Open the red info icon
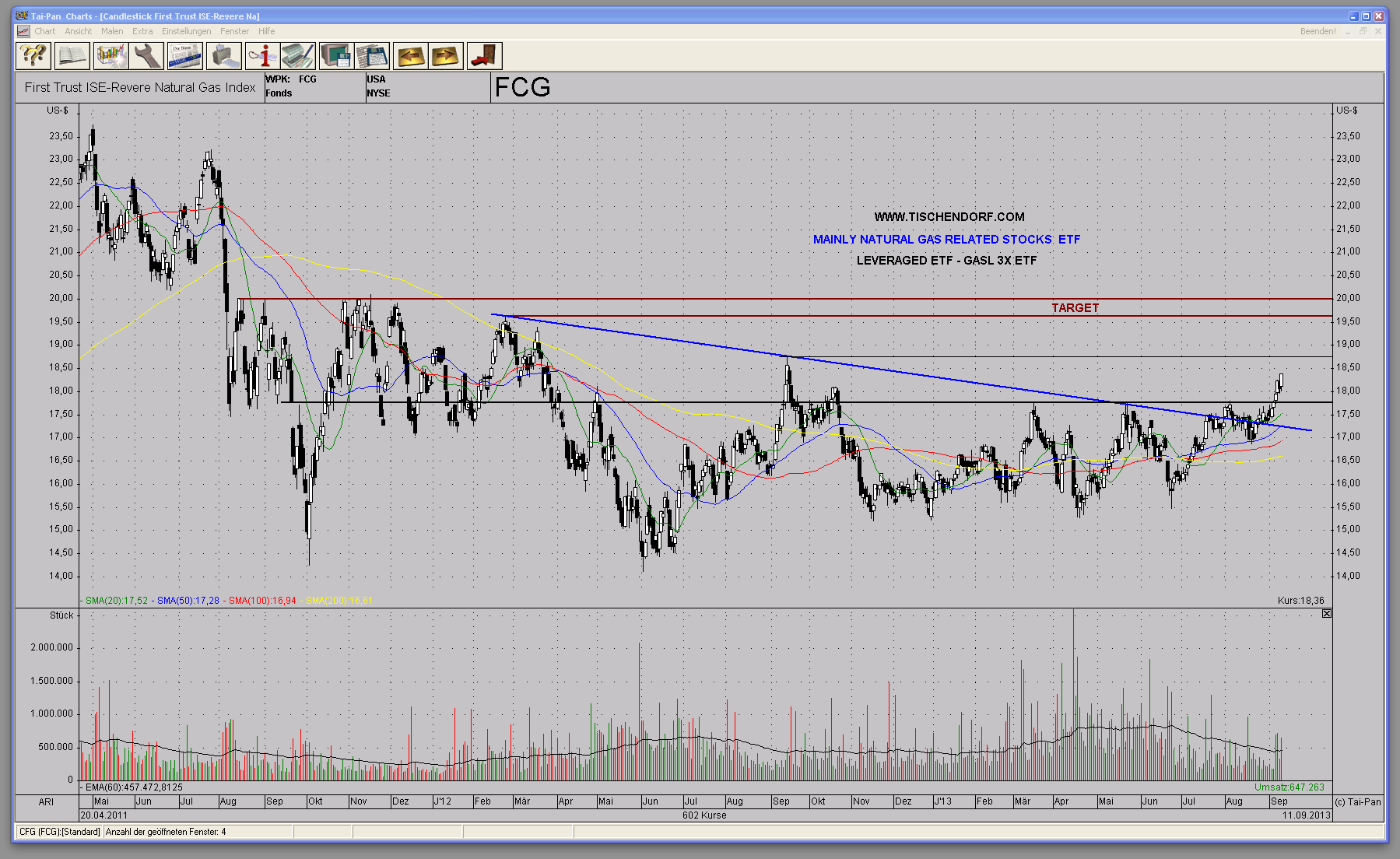This screenshot has width=1400, height=859. click(262, 56)
